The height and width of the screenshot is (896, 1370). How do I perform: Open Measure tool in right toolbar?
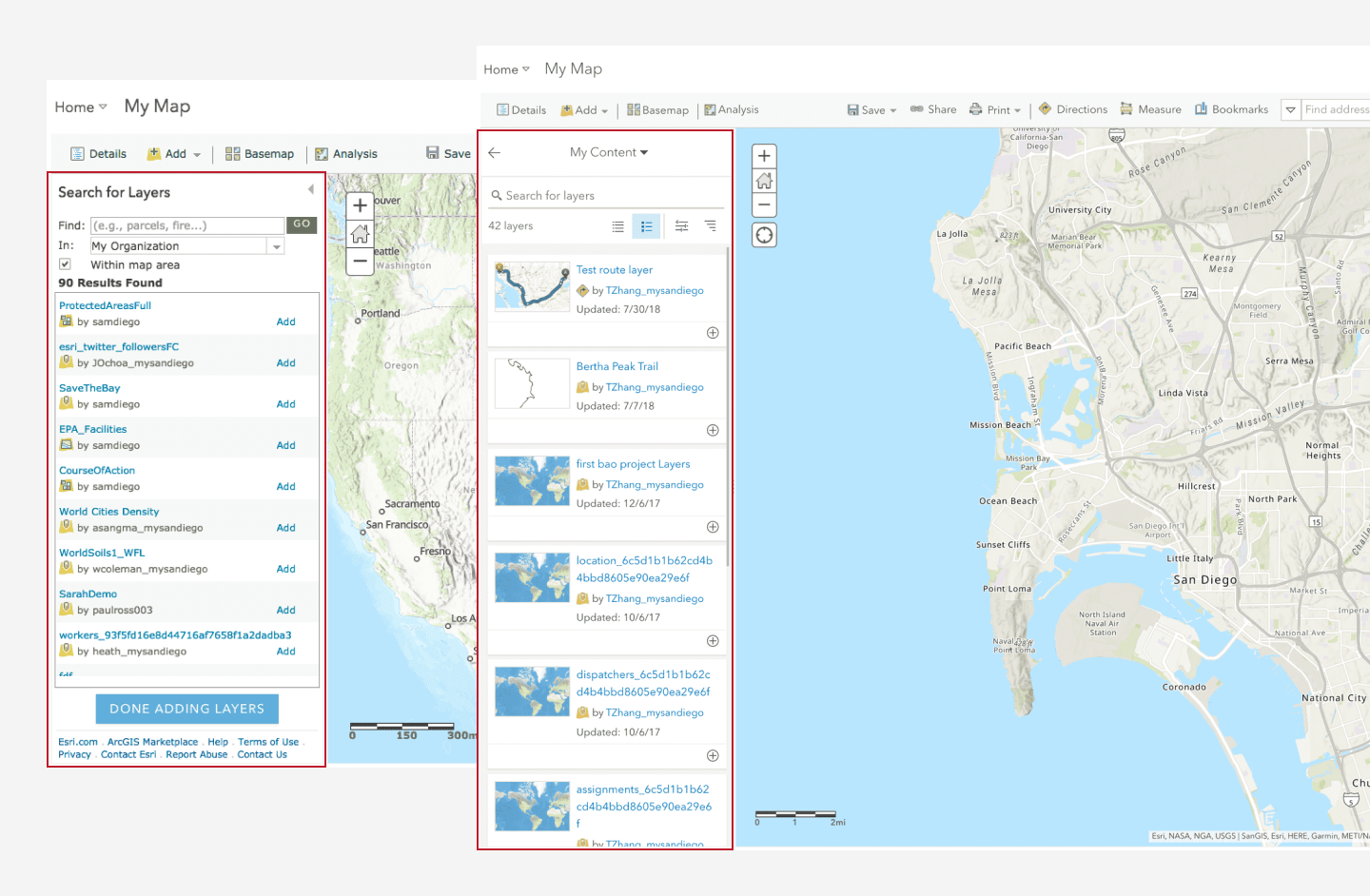pos(1150,109)
